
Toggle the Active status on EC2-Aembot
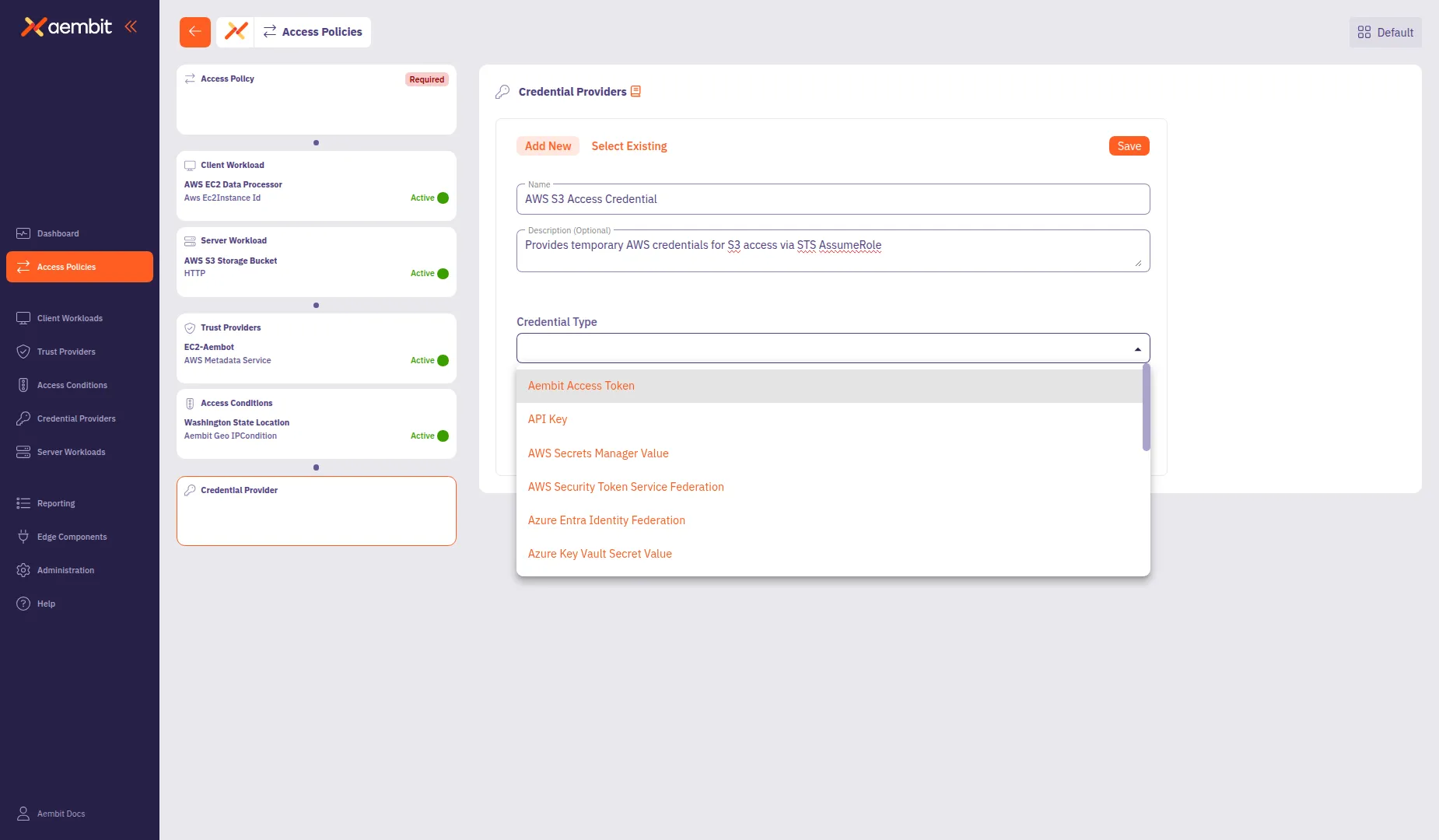click(x=442, y=360)
